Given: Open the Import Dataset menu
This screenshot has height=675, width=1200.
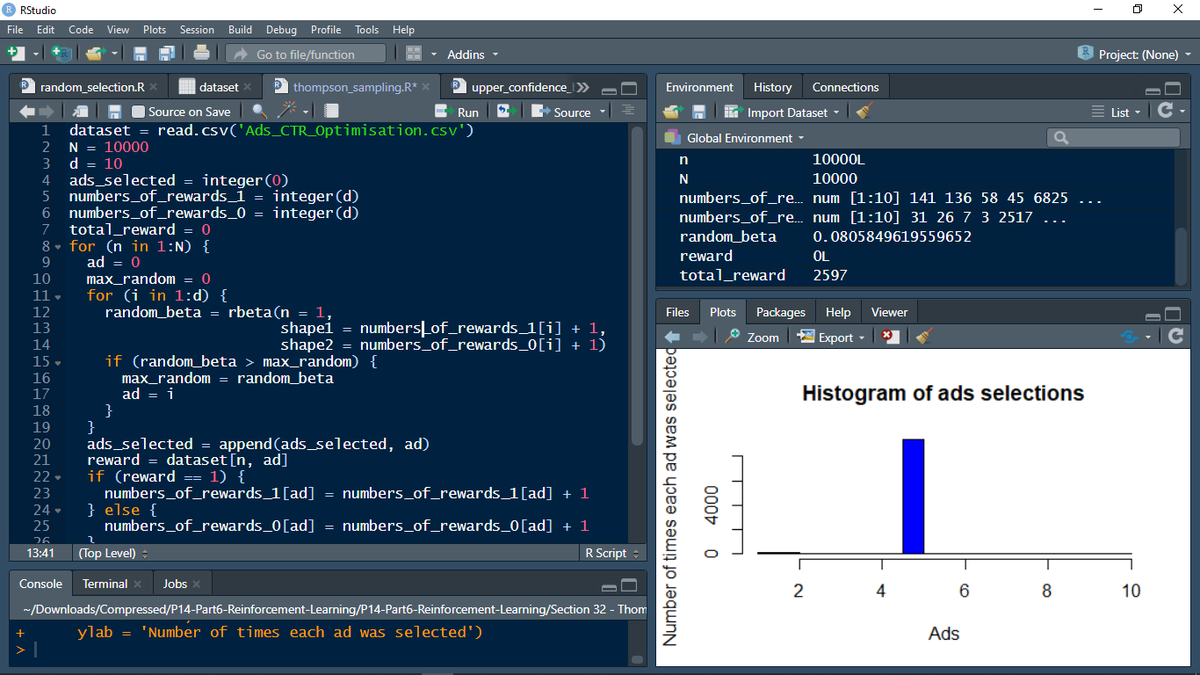Looking at the screenshot, I should (x=783, y=112).
